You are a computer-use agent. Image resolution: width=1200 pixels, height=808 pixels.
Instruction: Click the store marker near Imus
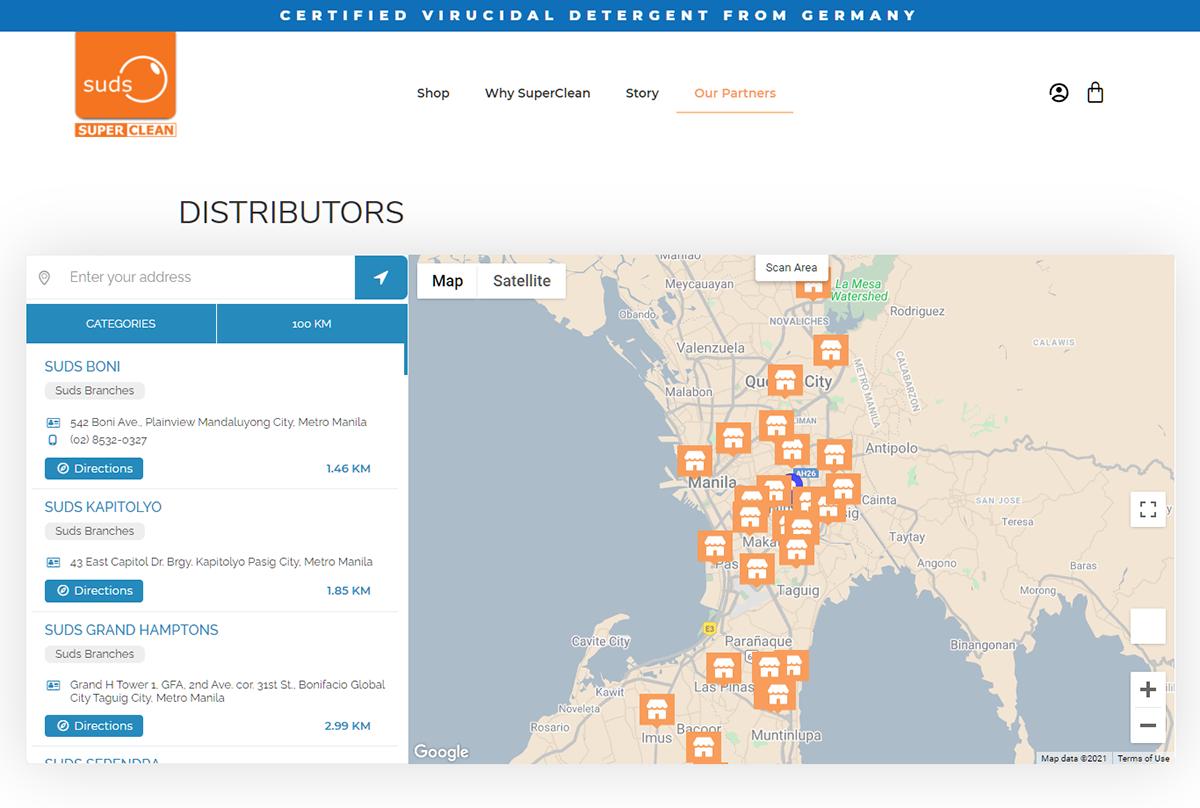coord(657,711)
